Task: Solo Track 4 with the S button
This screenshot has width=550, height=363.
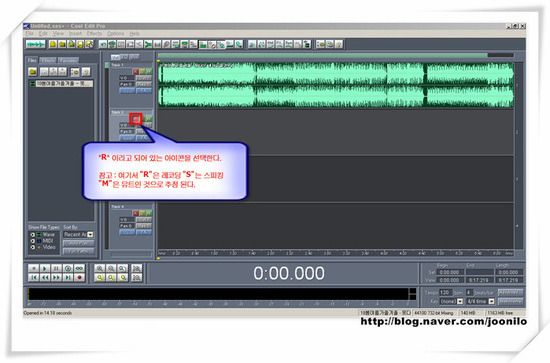Action: pyautogui.click(x=142, y=213)
